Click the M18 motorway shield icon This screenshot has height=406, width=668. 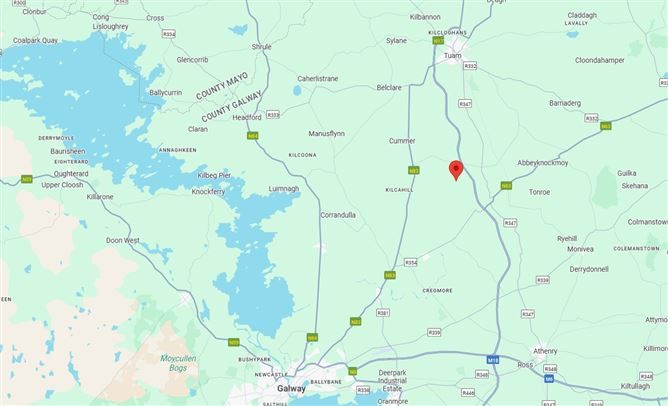point(493,360)
